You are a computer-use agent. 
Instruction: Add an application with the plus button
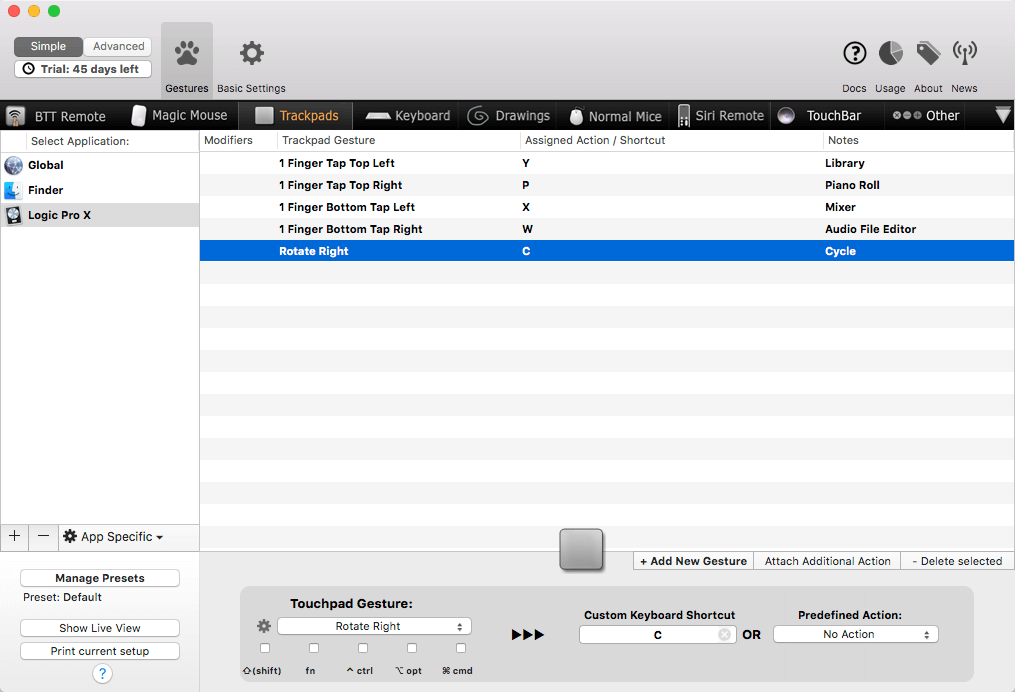tap(15, 536)
